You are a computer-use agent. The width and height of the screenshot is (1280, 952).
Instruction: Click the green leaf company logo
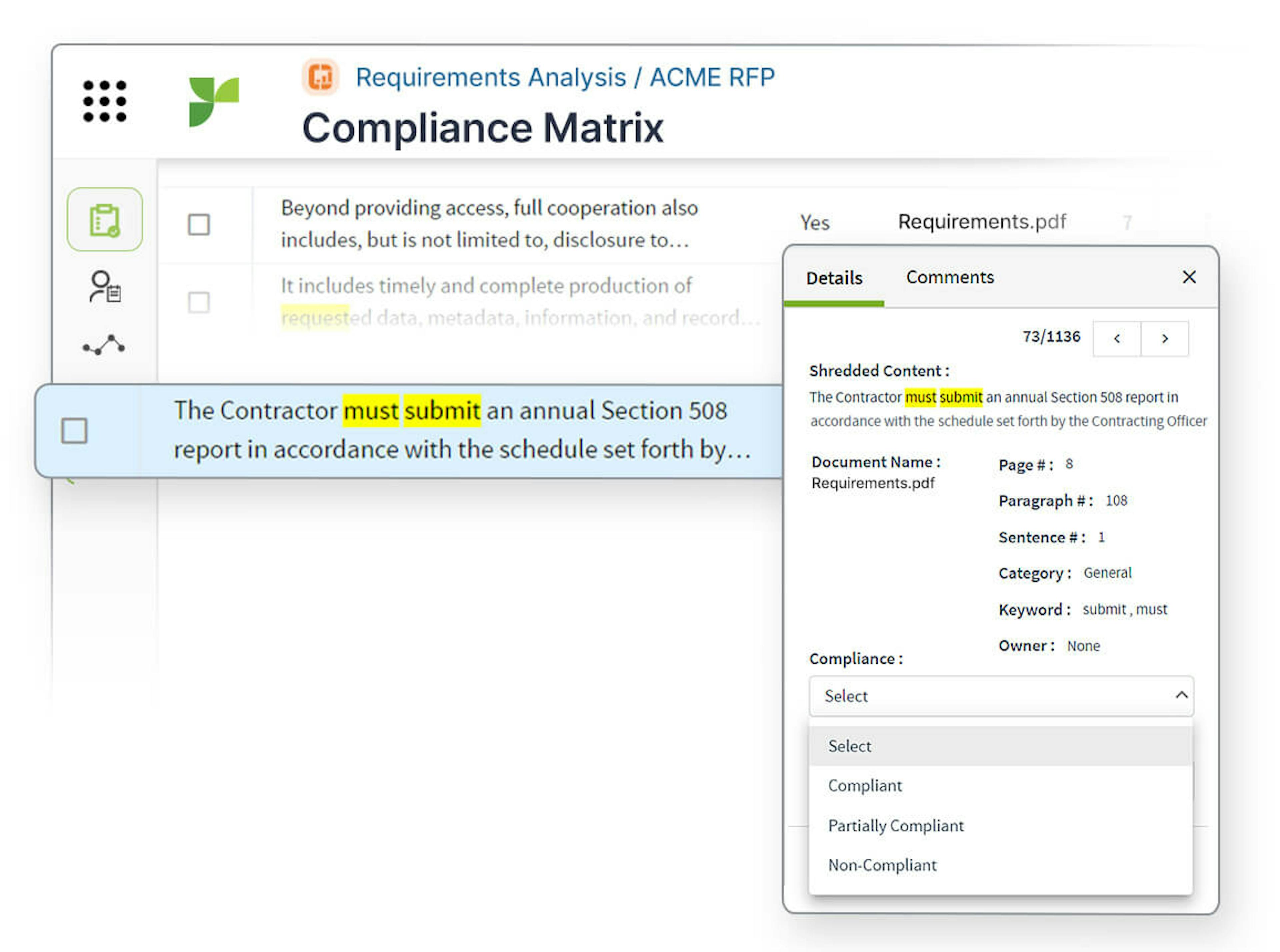[214, 101]
